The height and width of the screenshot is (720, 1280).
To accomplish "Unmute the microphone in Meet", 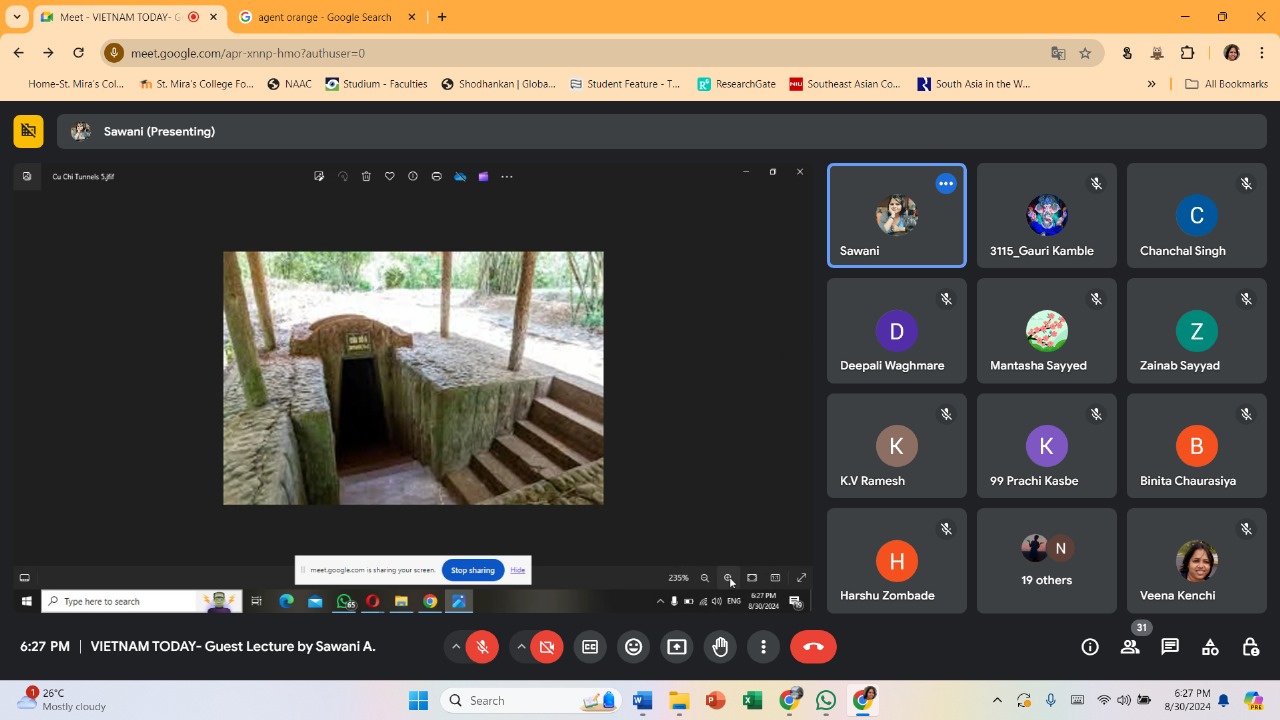I will coord(482,647).
